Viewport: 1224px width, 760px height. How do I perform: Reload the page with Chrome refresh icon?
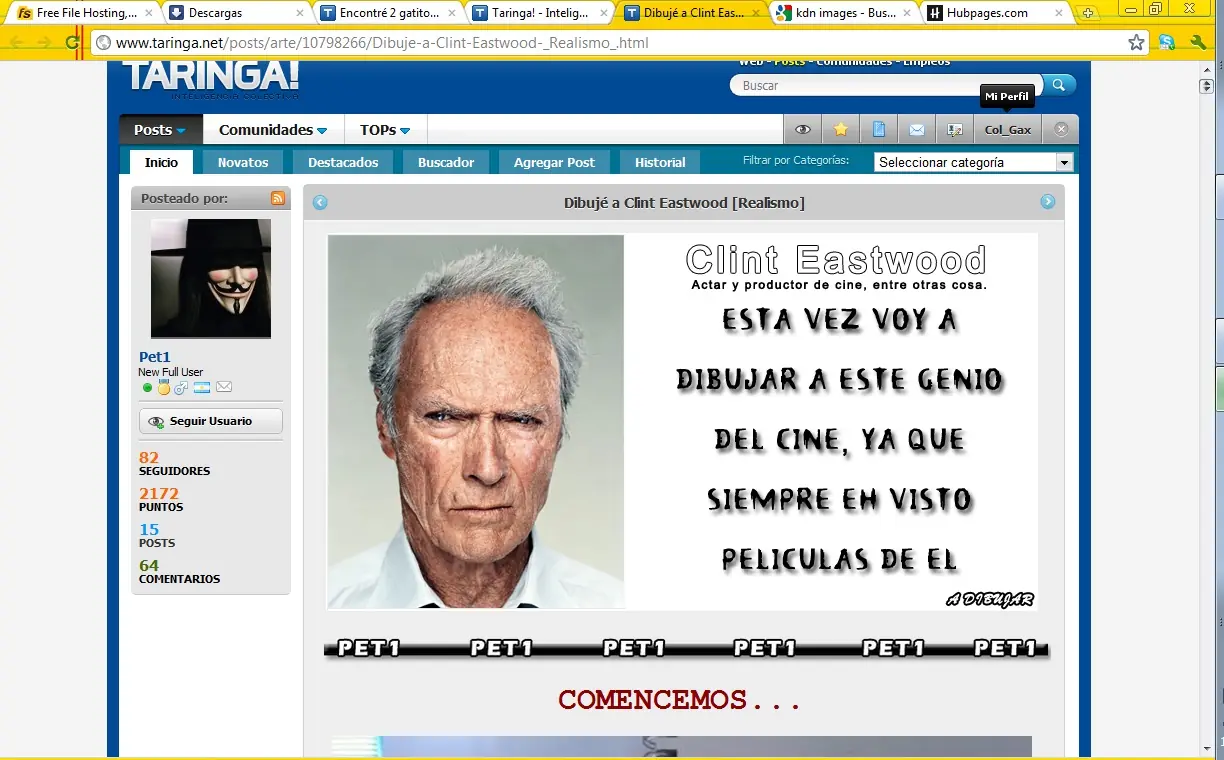tap(71, 43)
